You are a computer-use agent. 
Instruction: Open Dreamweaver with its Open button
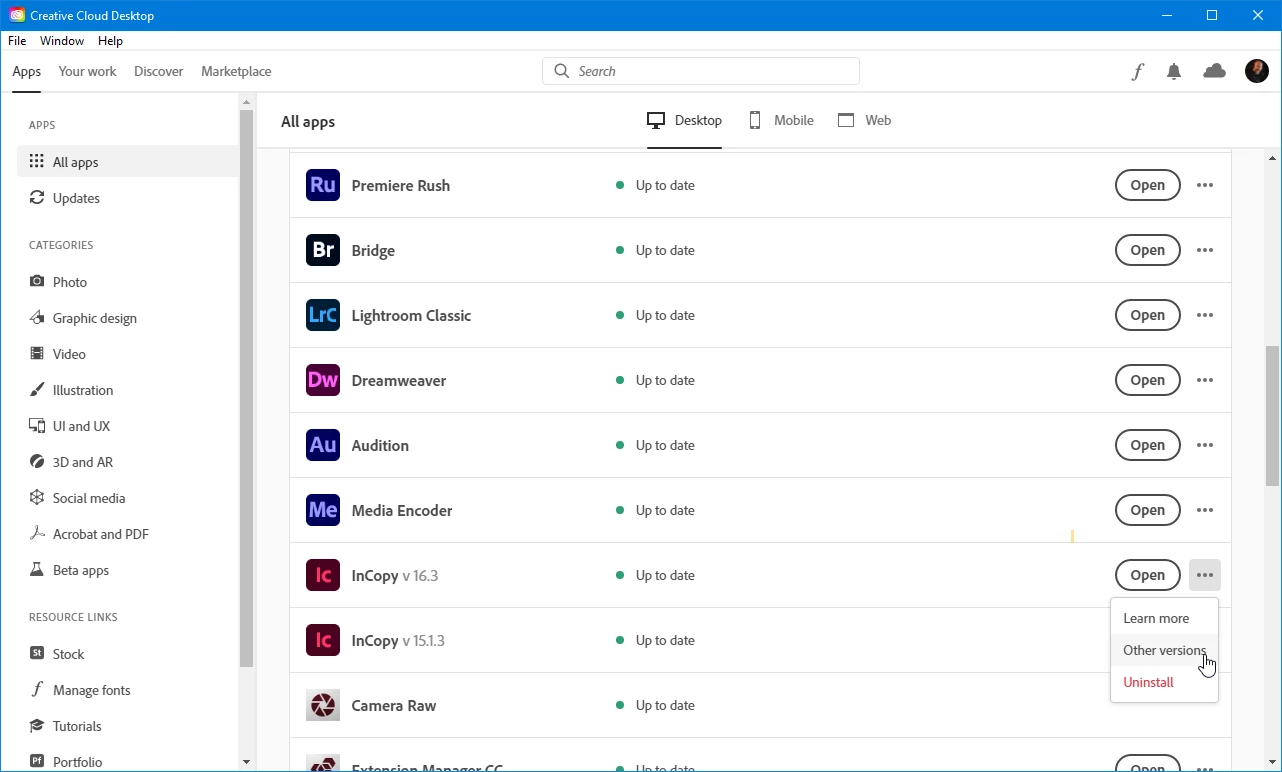1148,380
